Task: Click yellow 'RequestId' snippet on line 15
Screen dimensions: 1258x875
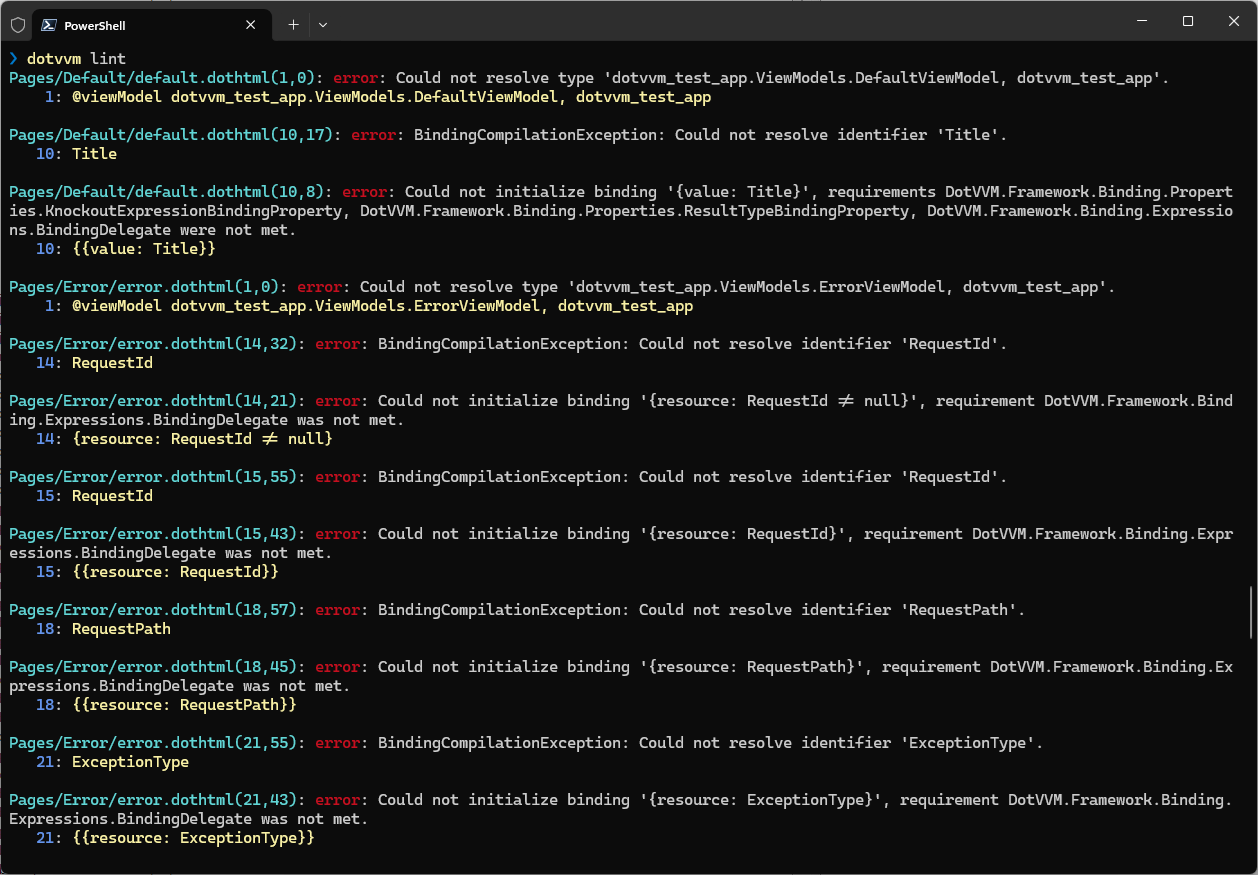Action: click(x=112, y=496)
